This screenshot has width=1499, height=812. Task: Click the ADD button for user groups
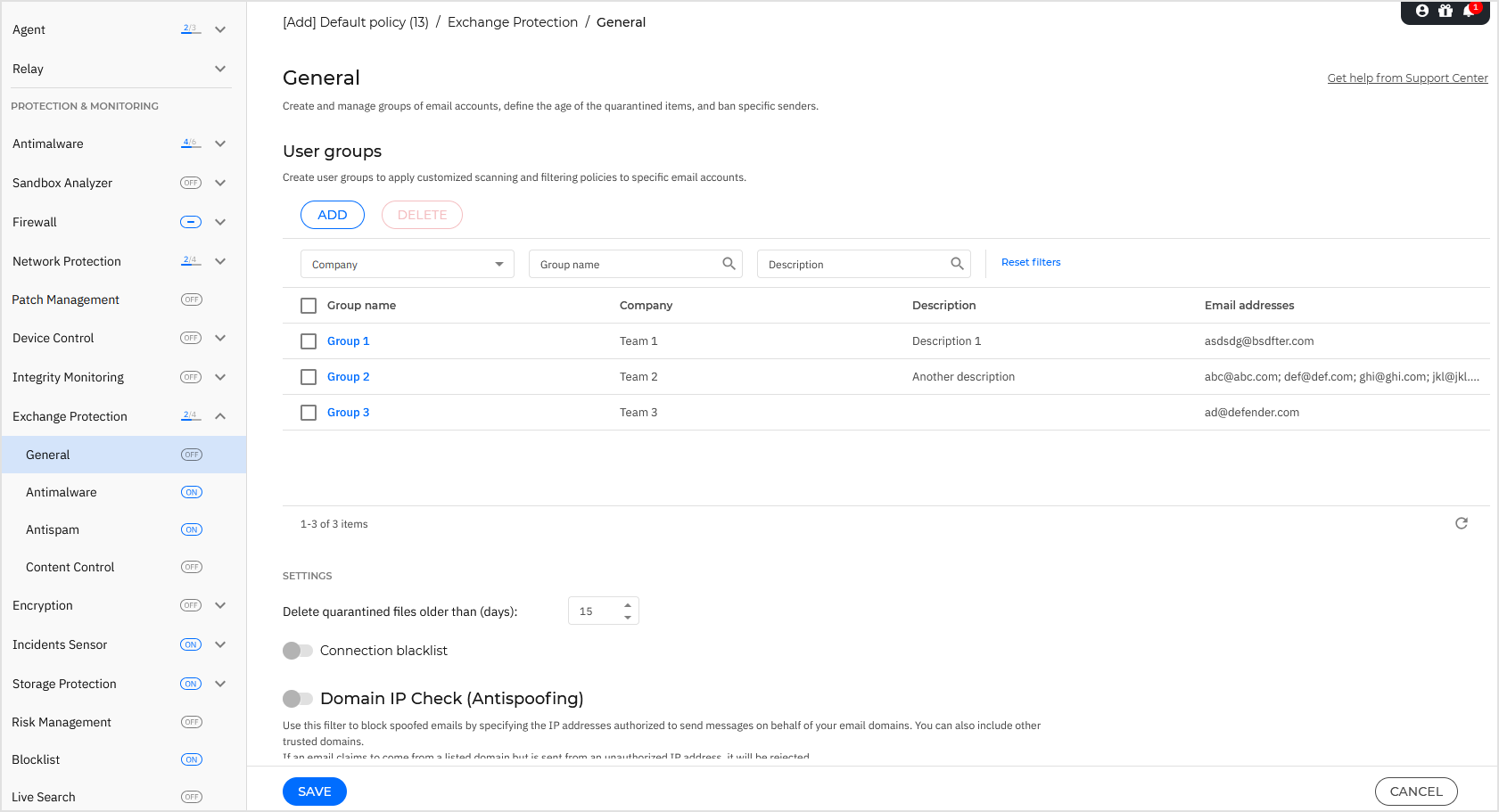tap(333, 215)
